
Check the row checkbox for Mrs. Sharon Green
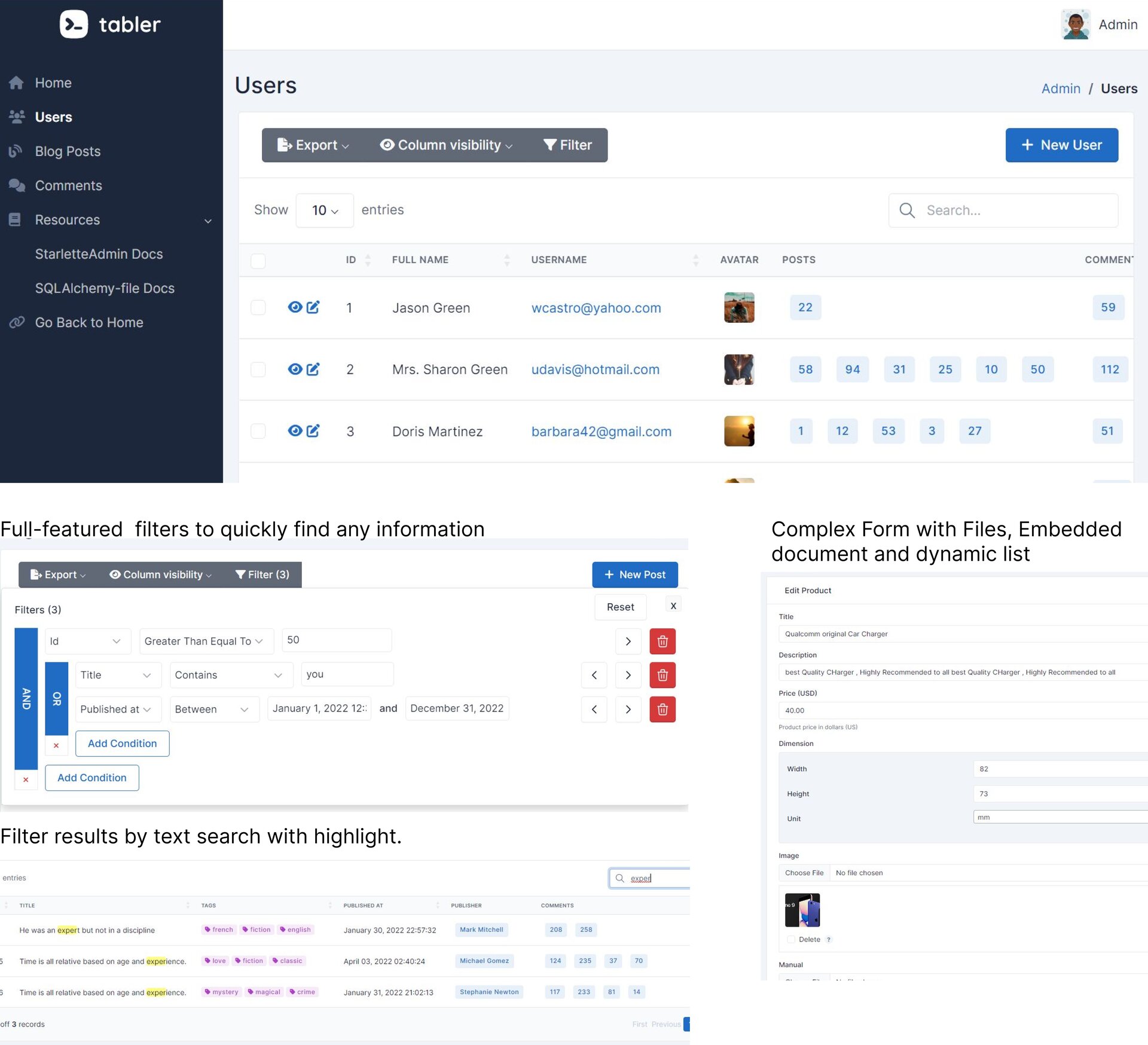[x=258, y=369]
